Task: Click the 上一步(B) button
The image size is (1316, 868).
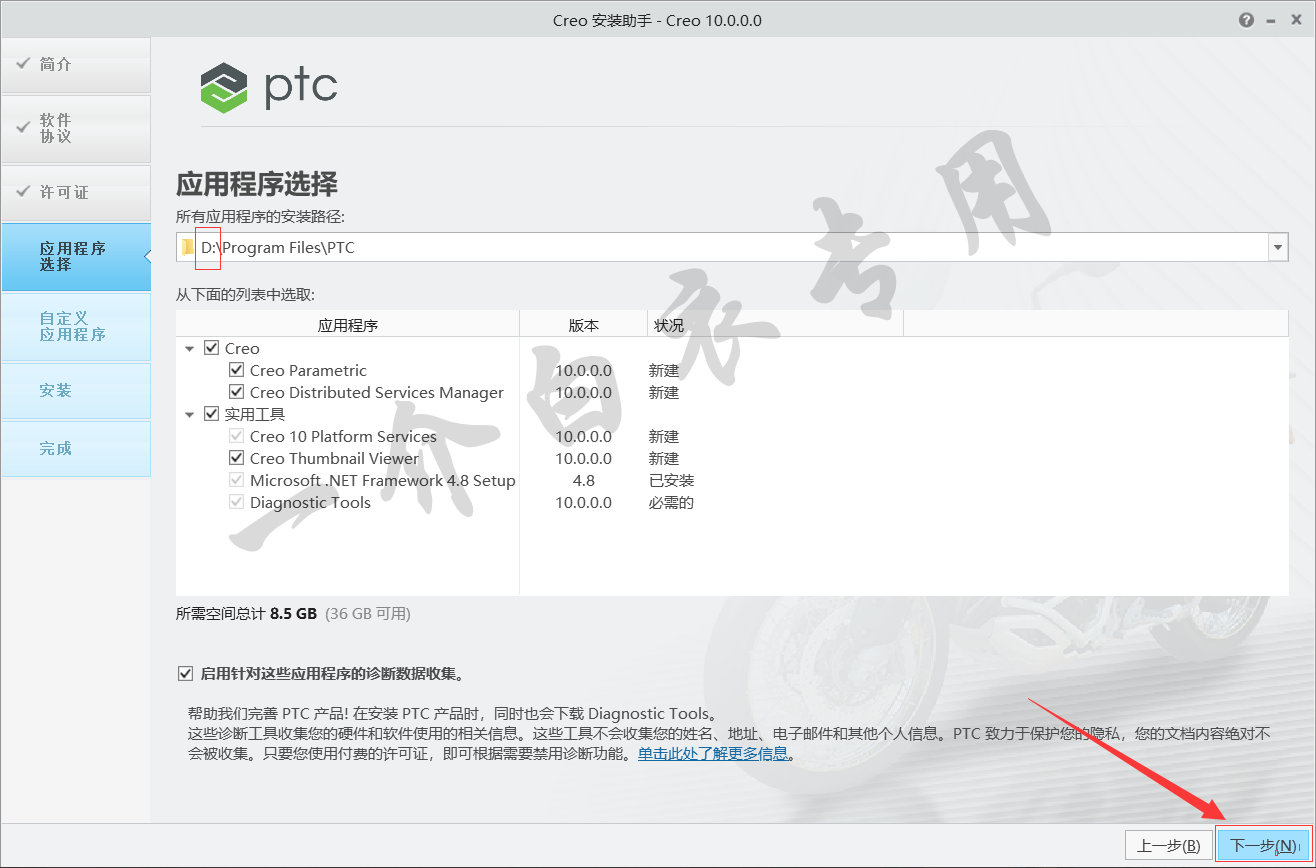Action: tap(1169, 846)
